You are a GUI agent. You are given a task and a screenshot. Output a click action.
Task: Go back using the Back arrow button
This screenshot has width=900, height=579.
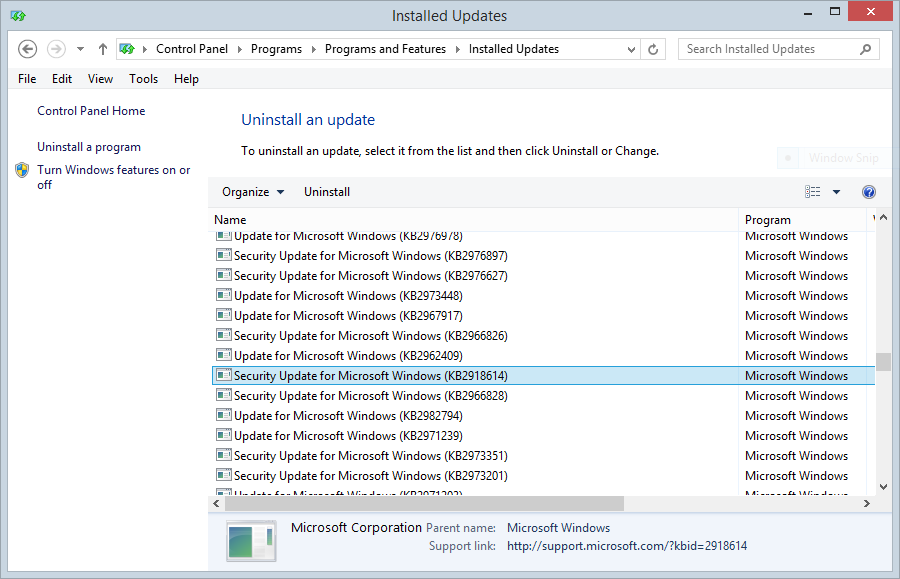pyautogui.click(x=28, y=49)
